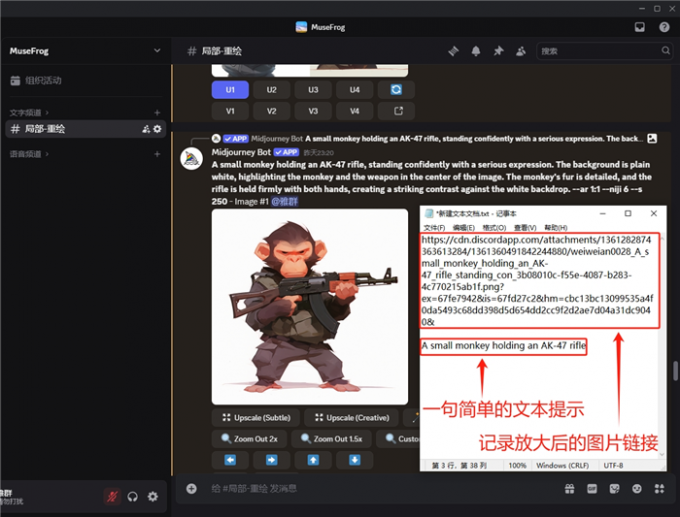Open the gift icon in message bar
Screen dimensions: 680x517
coord(569,489)
